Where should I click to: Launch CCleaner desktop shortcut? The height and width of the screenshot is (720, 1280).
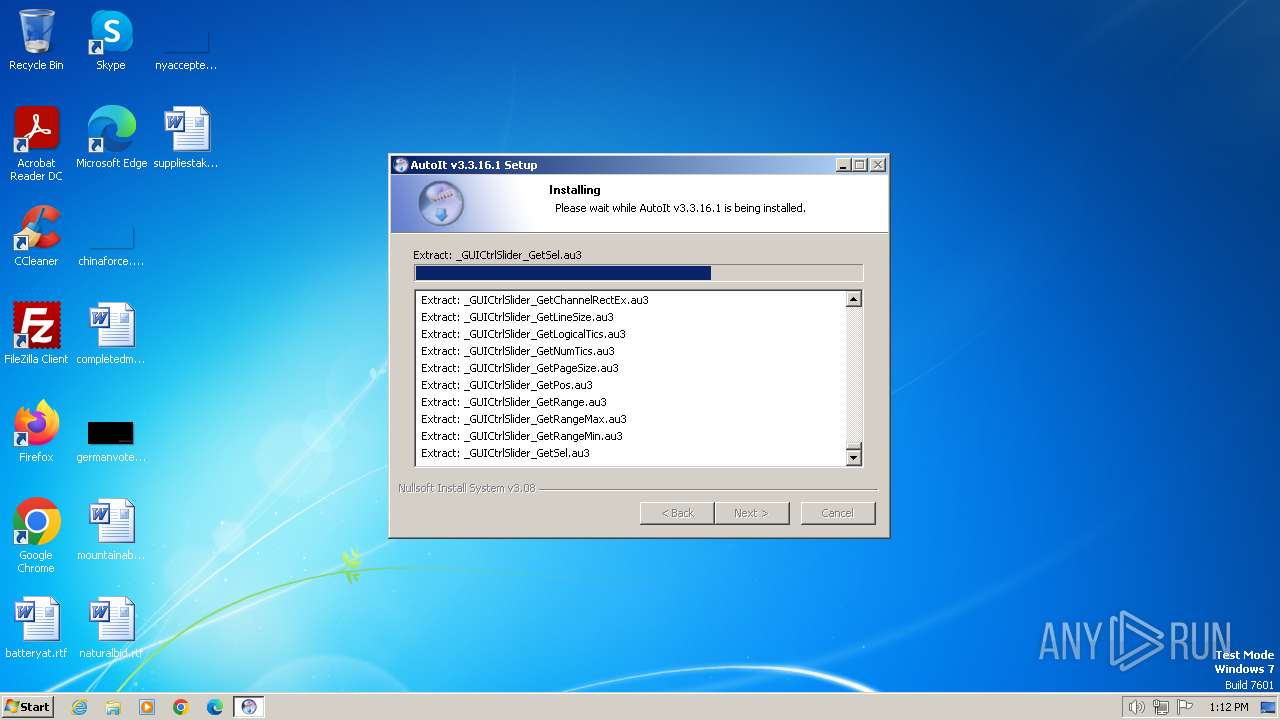36,236
